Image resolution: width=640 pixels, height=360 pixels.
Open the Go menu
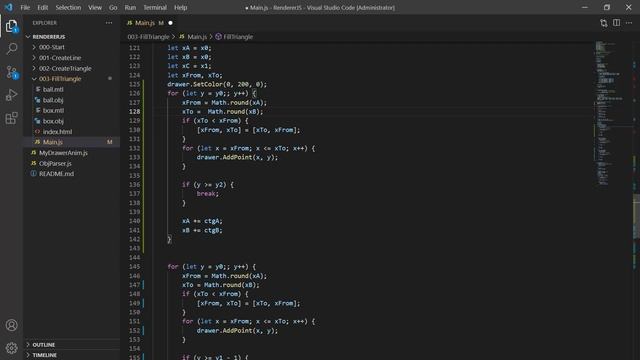(x=113, y=7)
